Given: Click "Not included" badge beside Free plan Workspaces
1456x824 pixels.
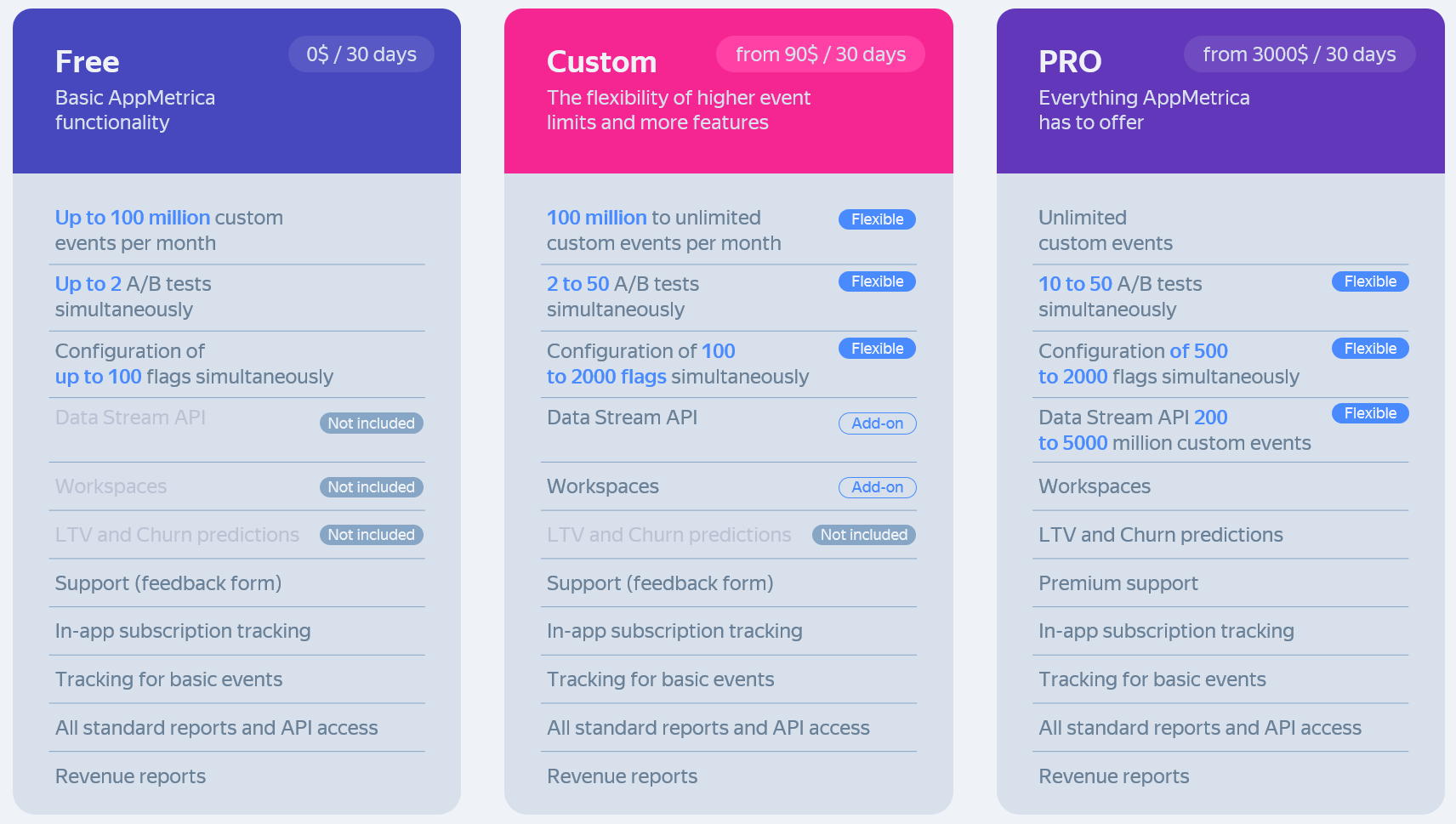Looking at the screenshot, I should (x=371, y=487).
